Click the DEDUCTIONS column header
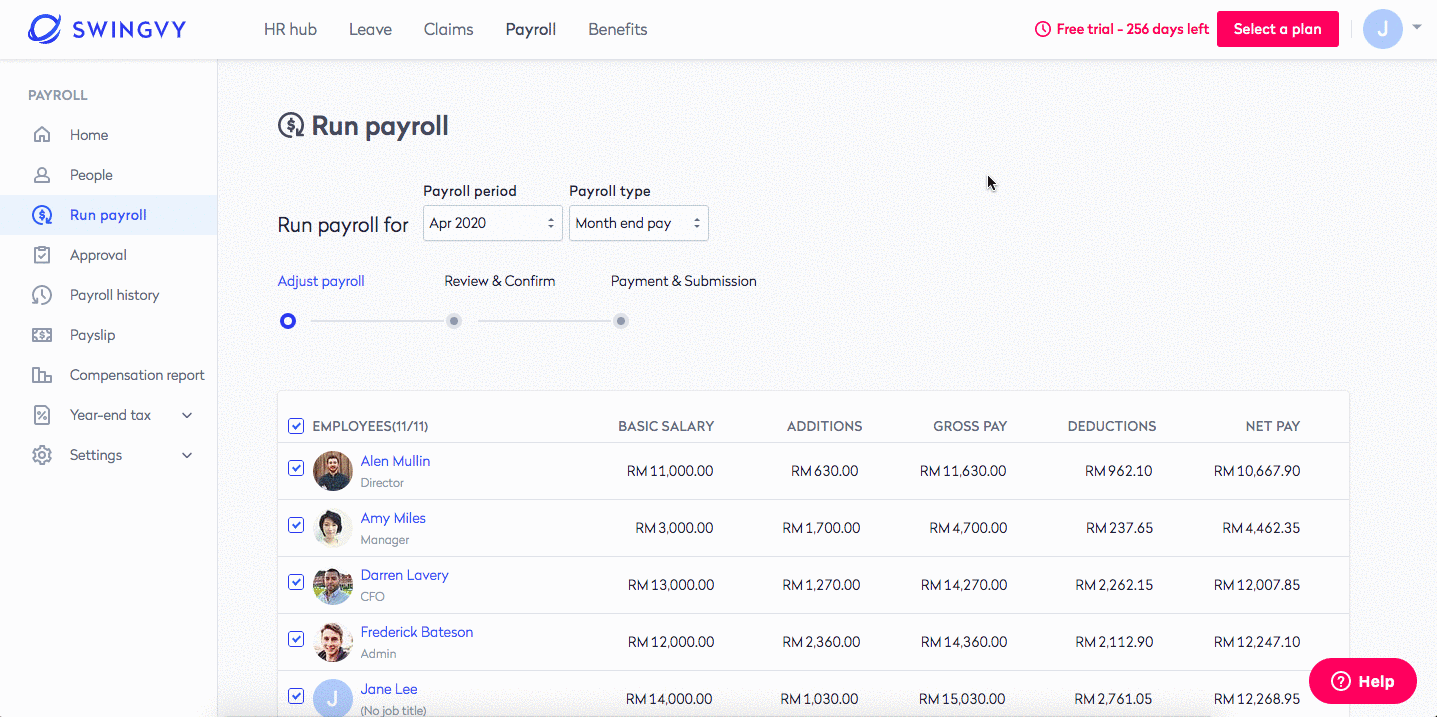This screenshot has width=1437, height=717. (x=1112, y=426)
